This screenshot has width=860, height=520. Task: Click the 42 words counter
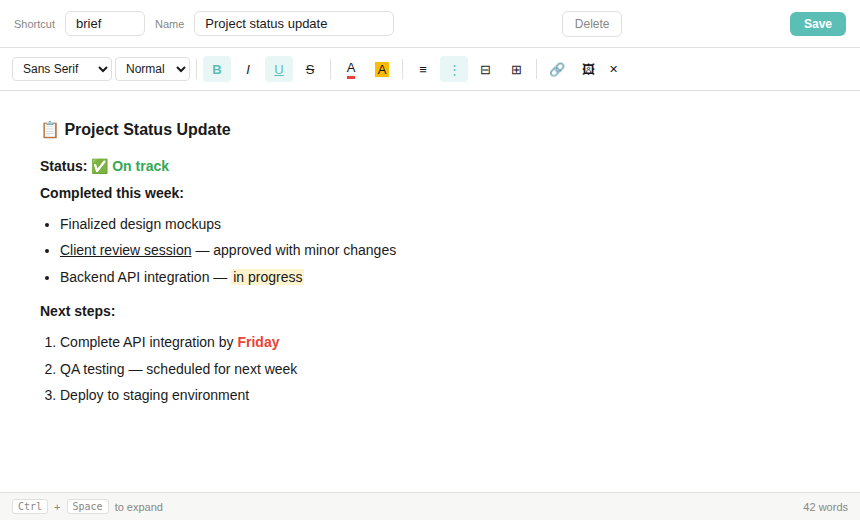[825, 507]
